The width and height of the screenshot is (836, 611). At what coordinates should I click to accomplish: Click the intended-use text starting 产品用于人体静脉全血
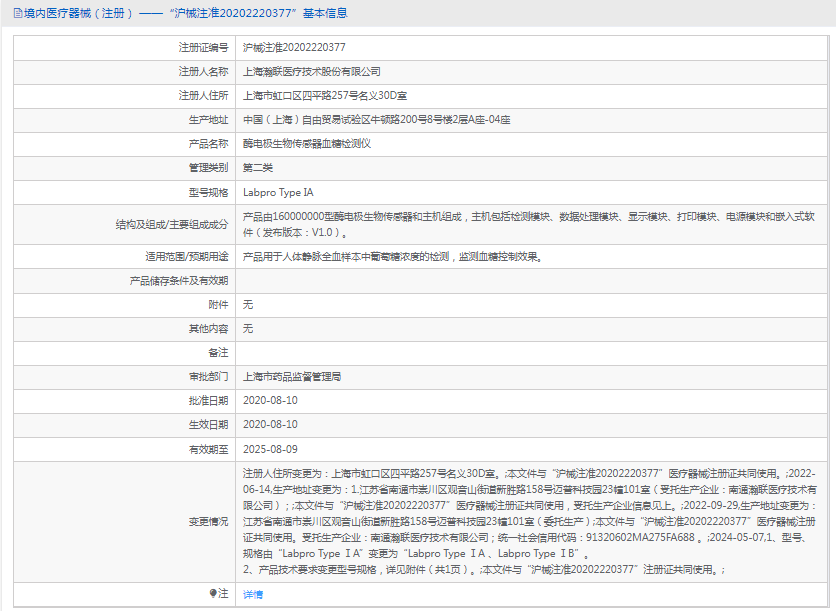click(393, 256)
